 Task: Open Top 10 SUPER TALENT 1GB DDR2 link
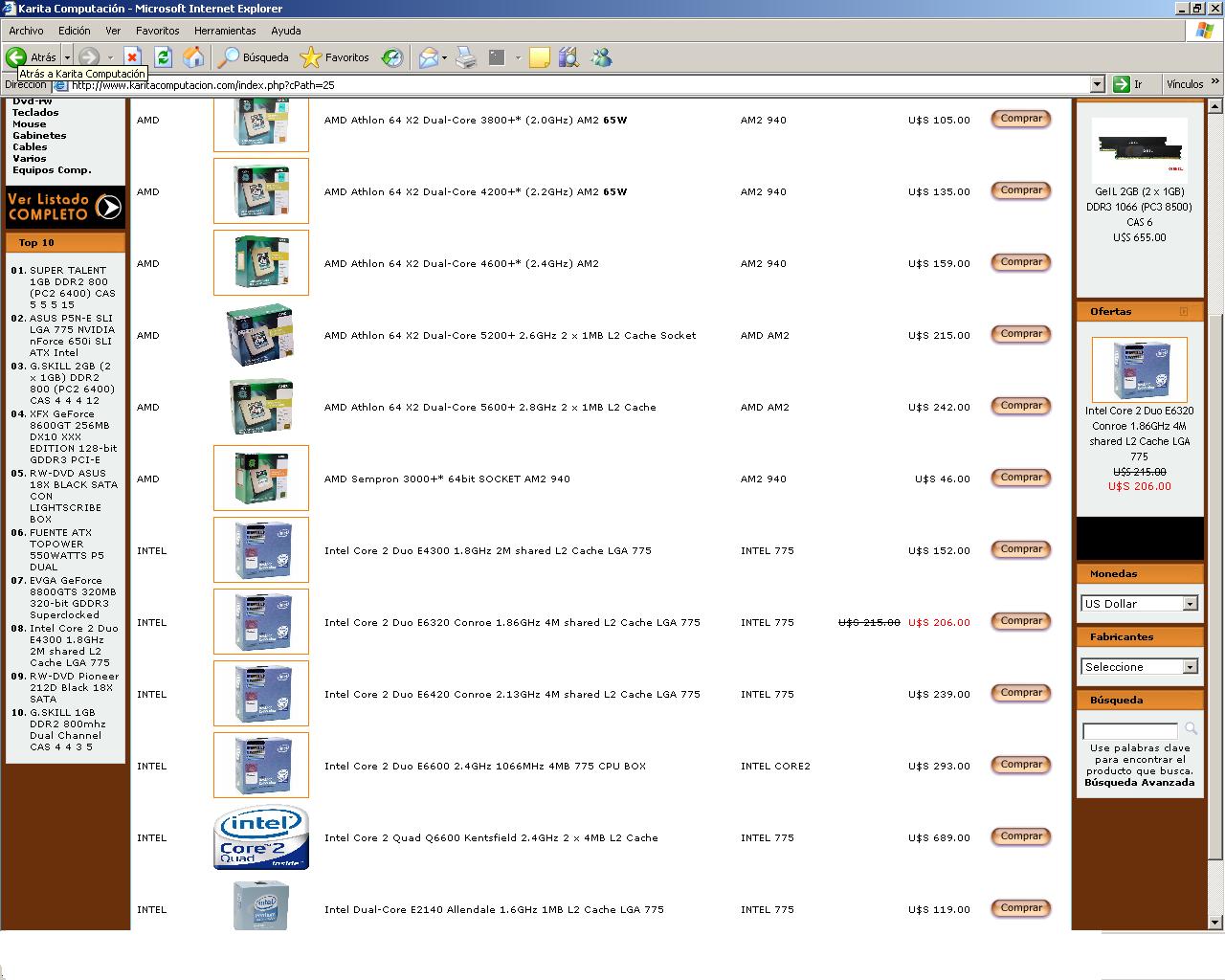[x=72, y=288]
